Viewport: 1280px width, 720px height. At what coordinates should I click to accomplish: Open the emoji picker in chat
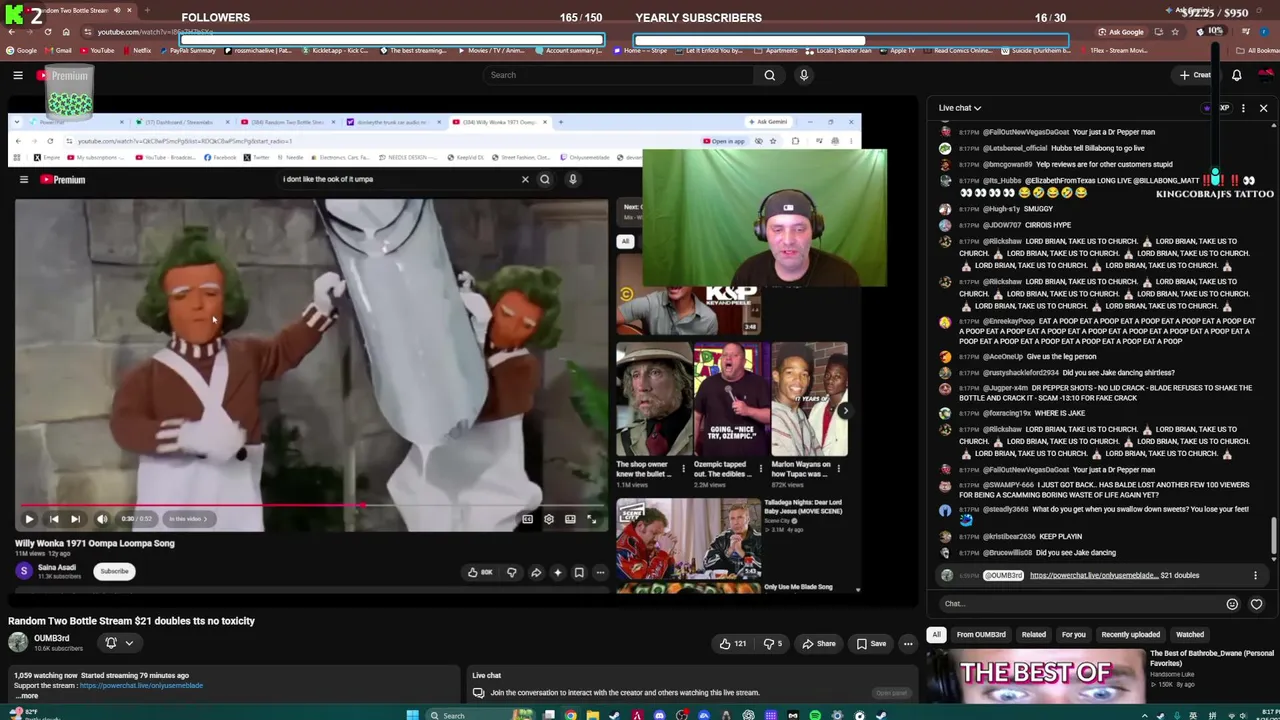pos(1232,604)
